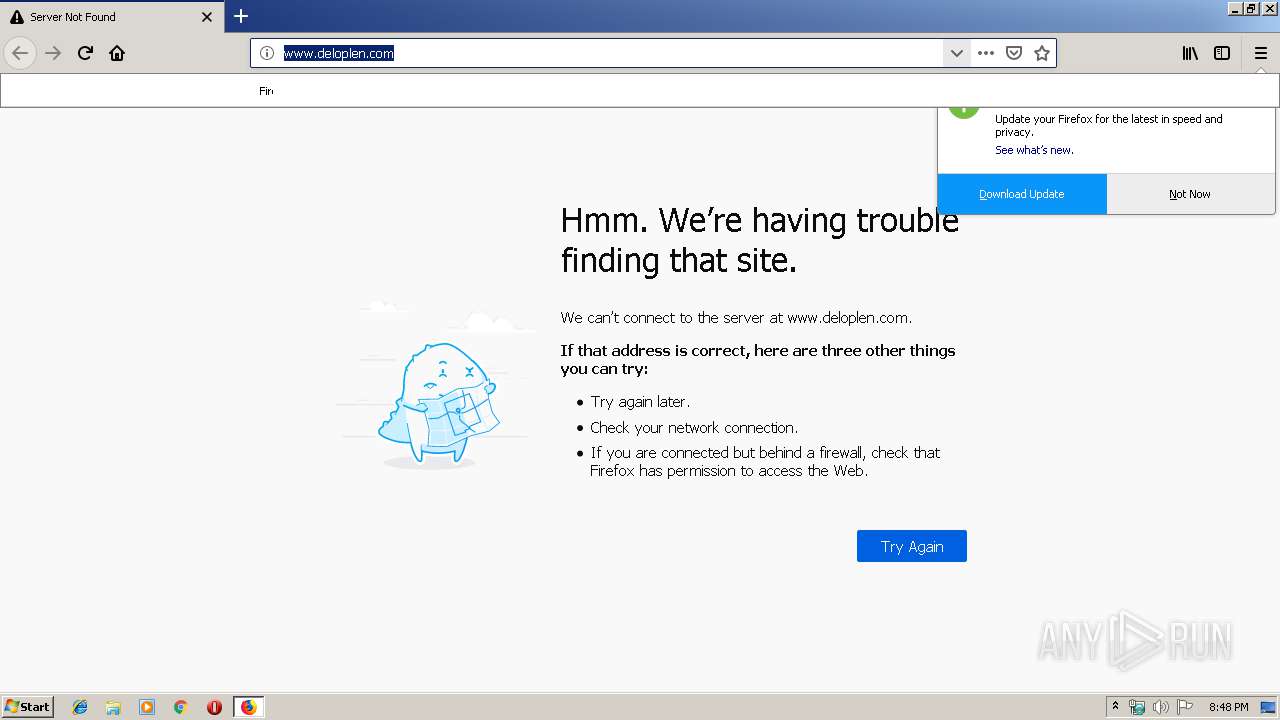Reload the current page
1280x720 pixels.
click(85, 53)
